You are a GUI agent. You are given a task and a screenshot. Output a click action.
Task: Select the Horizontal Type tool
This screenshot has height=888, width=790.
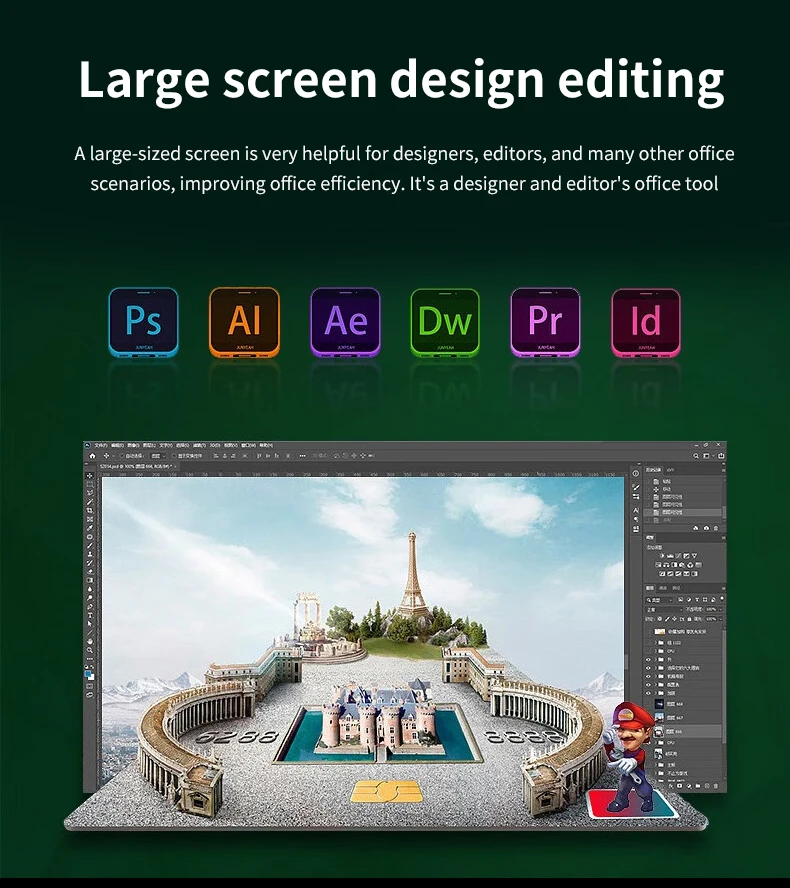pos(89,615)
